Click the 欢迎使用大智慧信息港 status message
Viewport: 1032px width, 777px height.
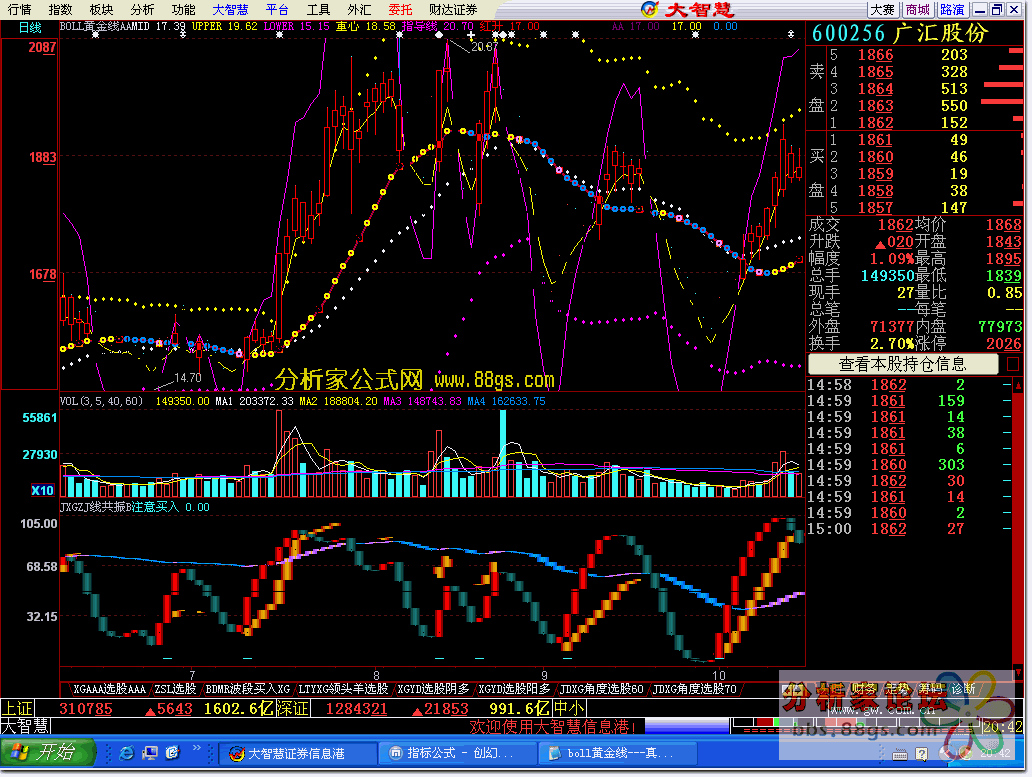[x=552, y=726]
